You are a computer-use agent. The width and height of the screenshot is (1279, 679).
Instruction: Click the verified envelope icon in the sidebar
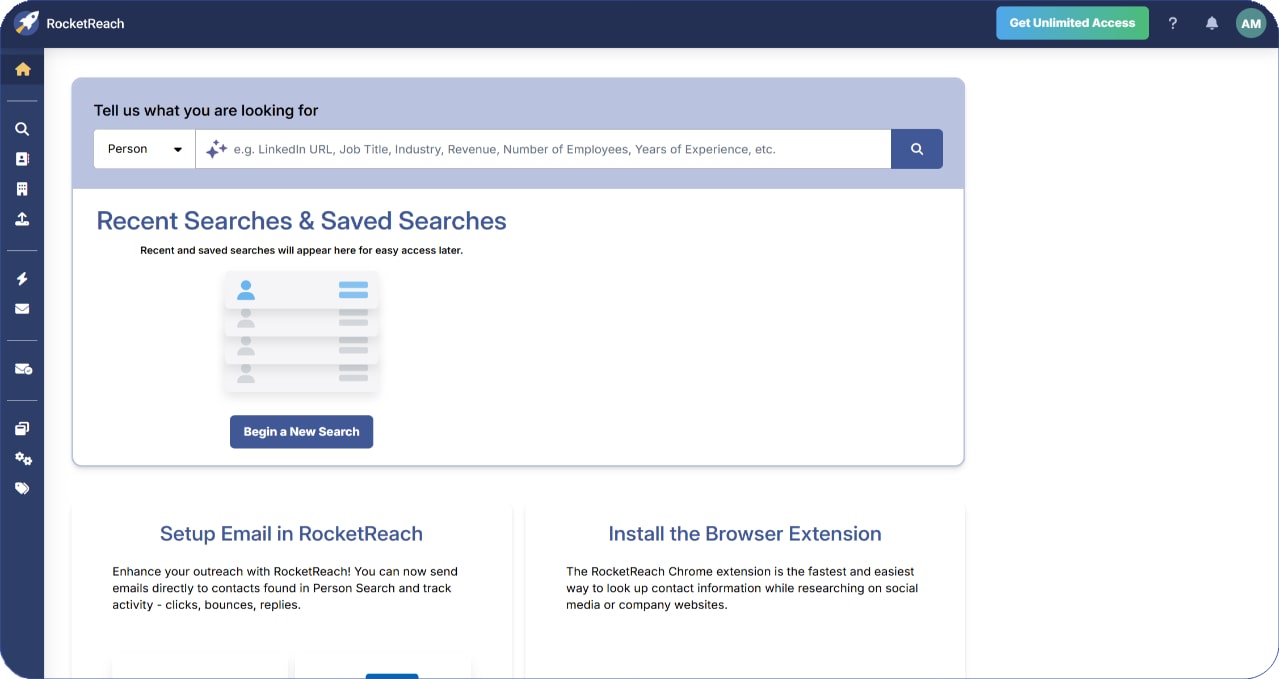point(22,369)
